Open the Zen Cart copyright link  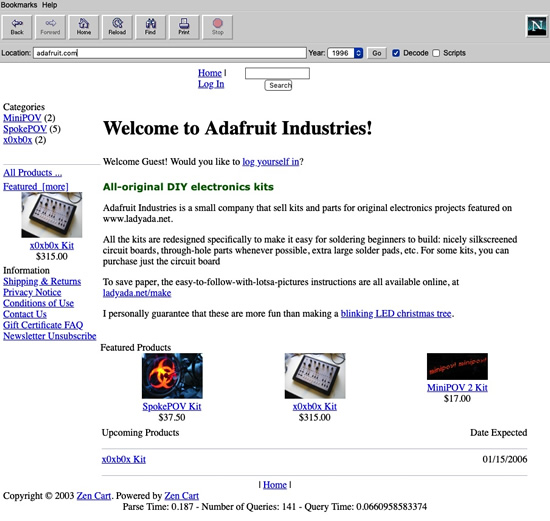[x=94, y=496]
